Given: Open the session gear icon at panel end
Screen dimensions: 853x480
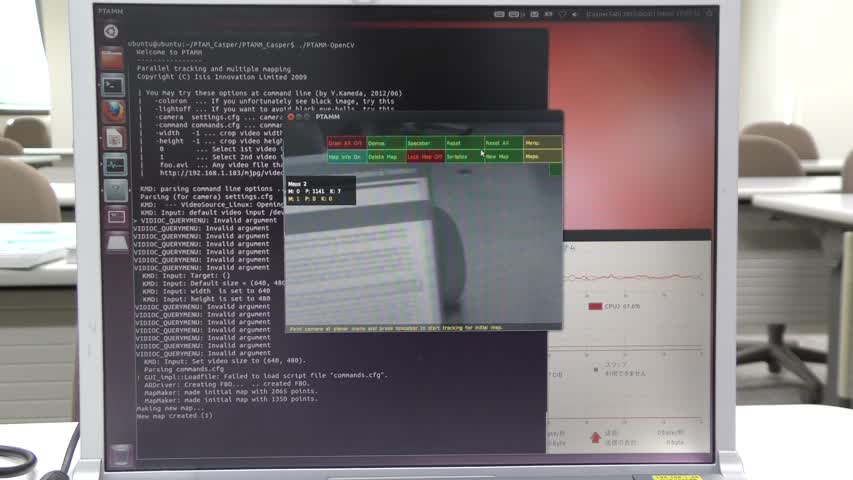Looking at the screenshot, I should click(709, 13).
